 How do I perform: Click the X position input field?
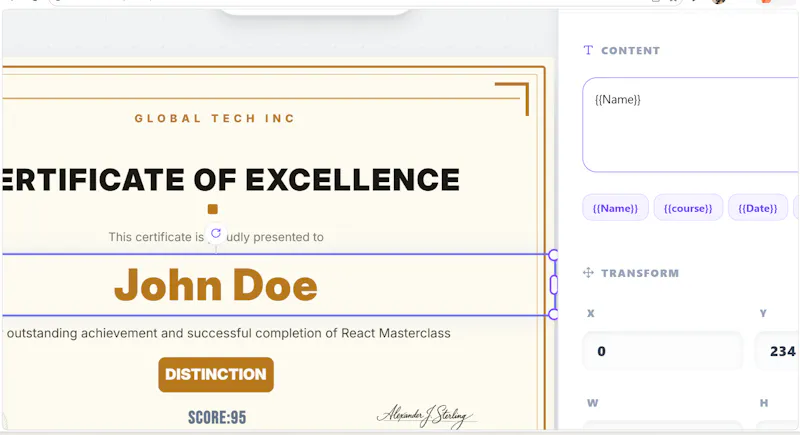(x=663, y=351)
